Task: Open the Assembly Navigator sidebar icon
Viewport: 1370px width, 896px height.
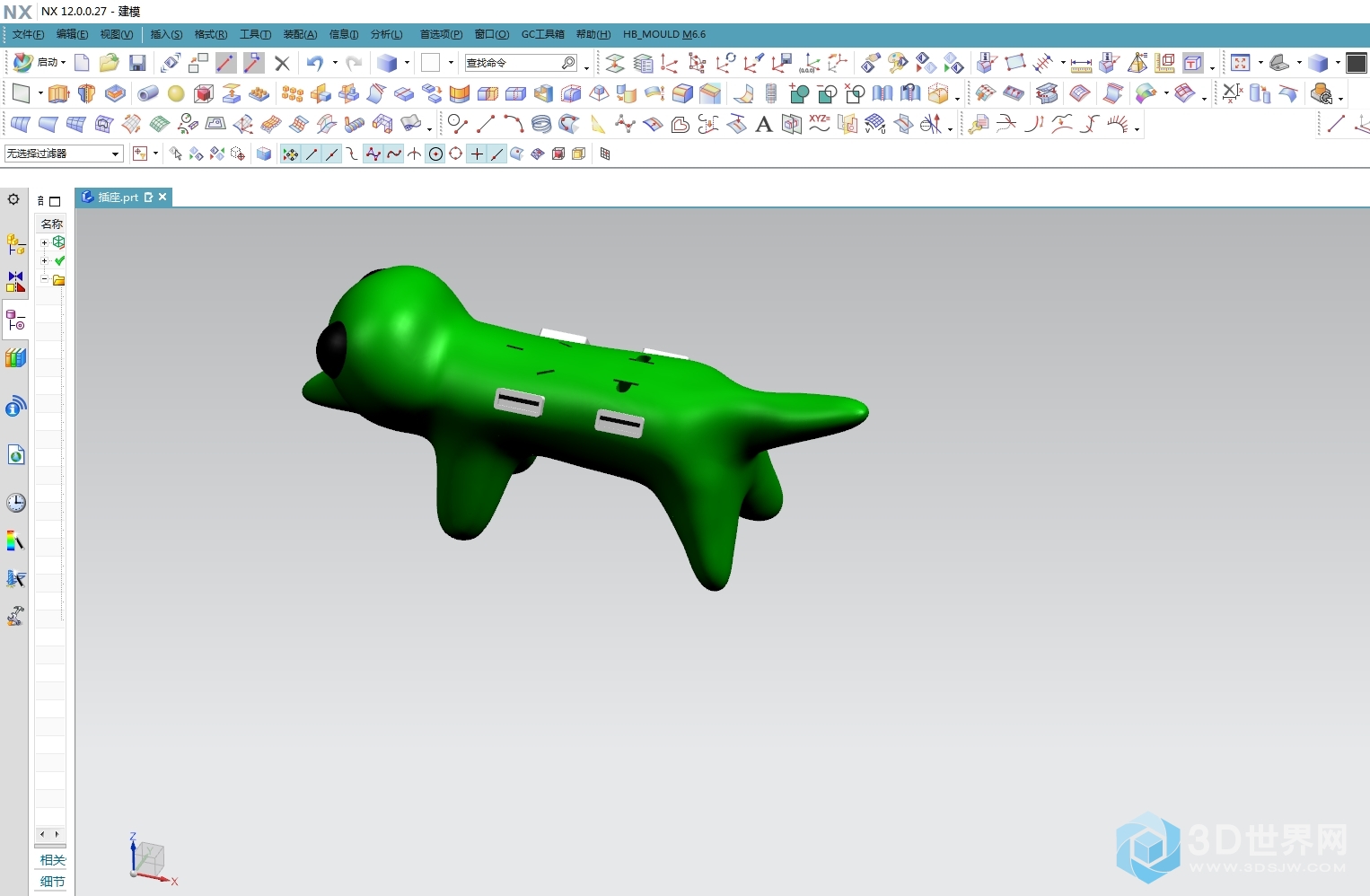Action: click(15, 243)
